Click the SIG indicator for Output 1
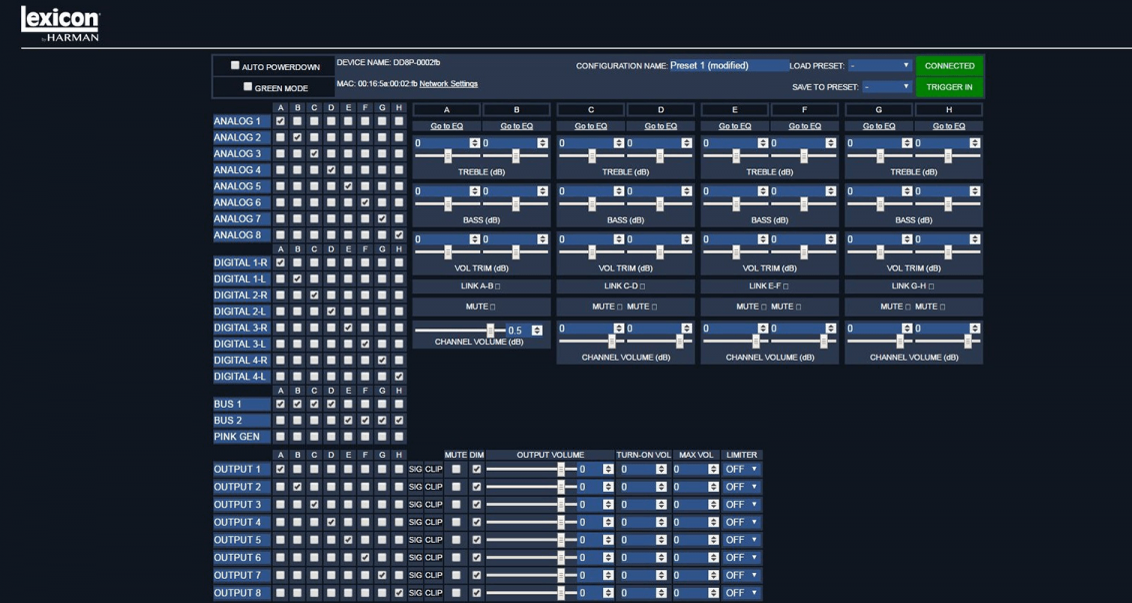The height and width of the screenshot is (603, 1132). (x=415, y=469)
